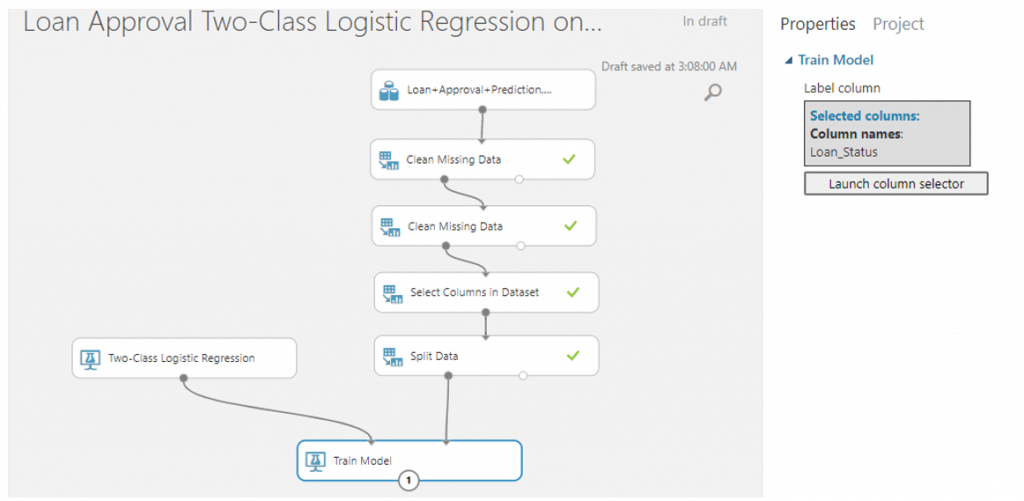
Task: Click Split Data's second output port
Action: (x=522, y=376)
